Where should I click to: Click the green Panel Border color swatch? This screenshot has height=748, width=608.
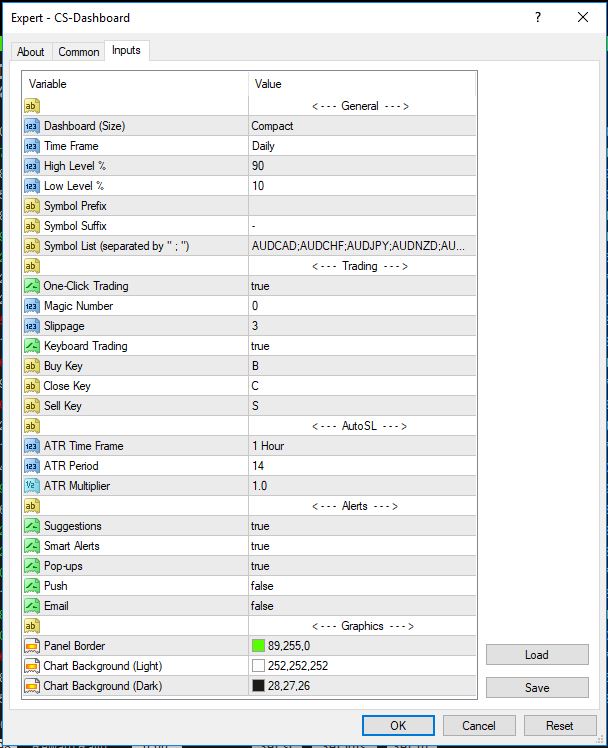(259, 646)
